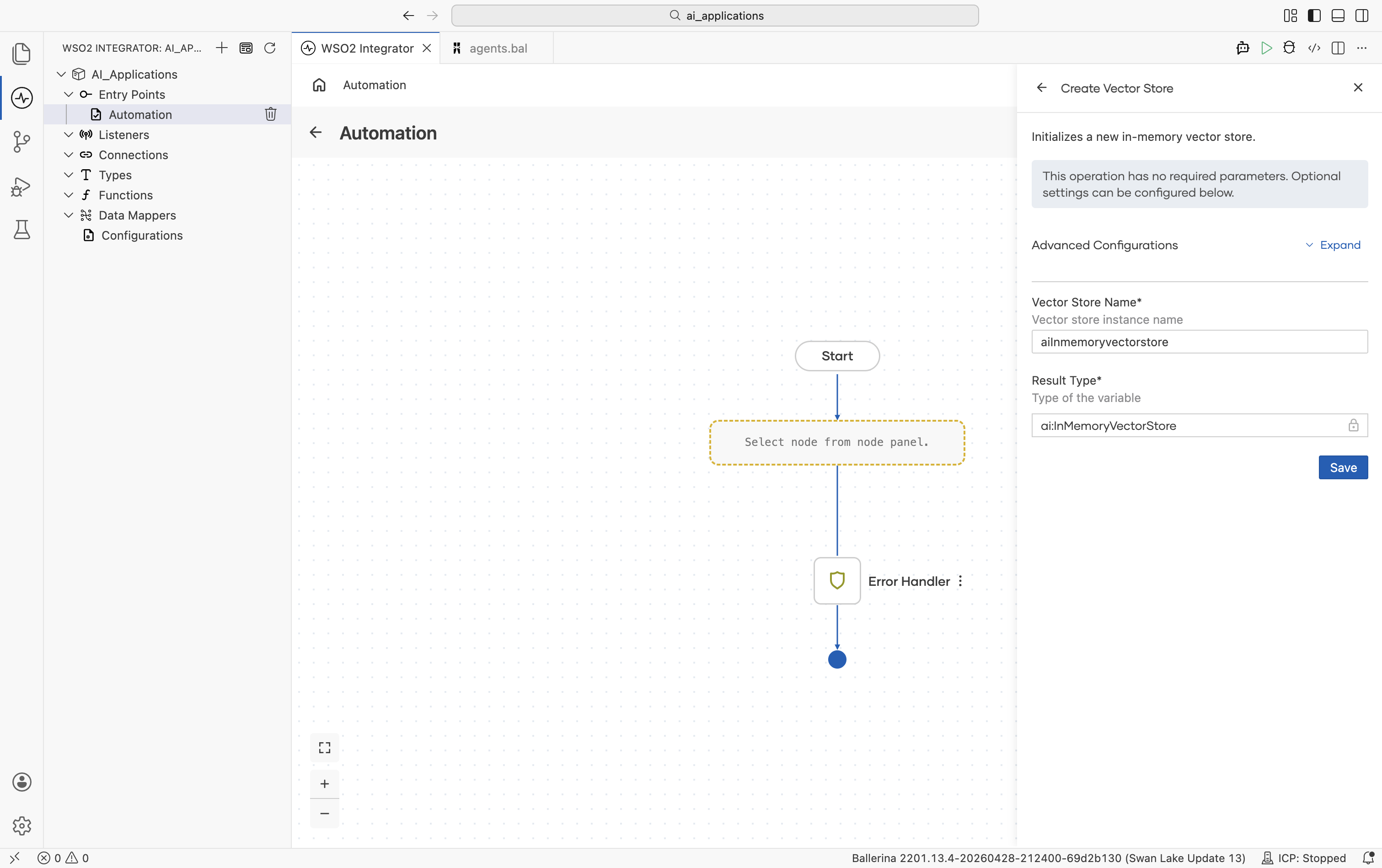The width and height of the screenshot is (1382, 868).
Task: Select the dashed placeholder node
Action: coord(837,442)
